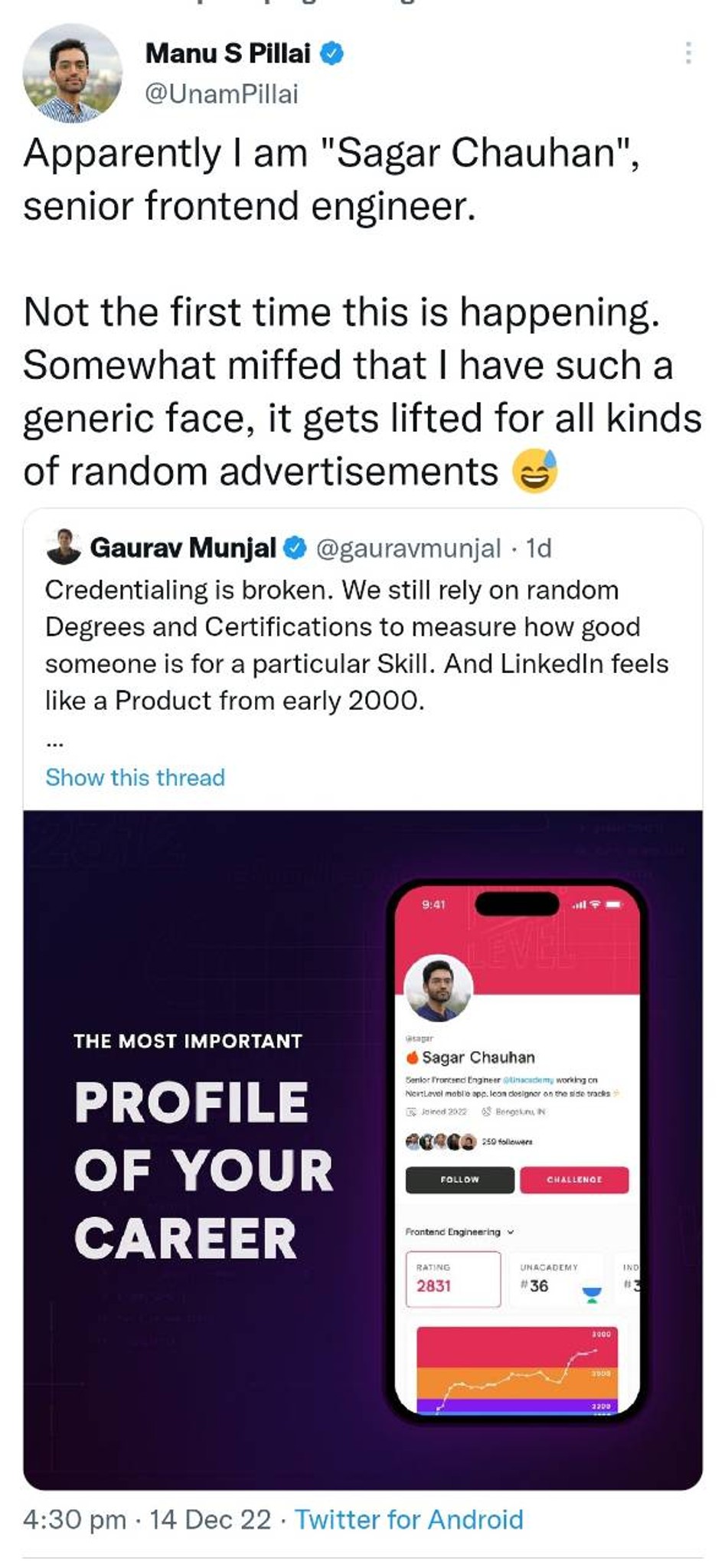Tap the red CHALLENGE button in the mockup
The width and height of the screenshot is (725, 1568).
(574, 1180)
